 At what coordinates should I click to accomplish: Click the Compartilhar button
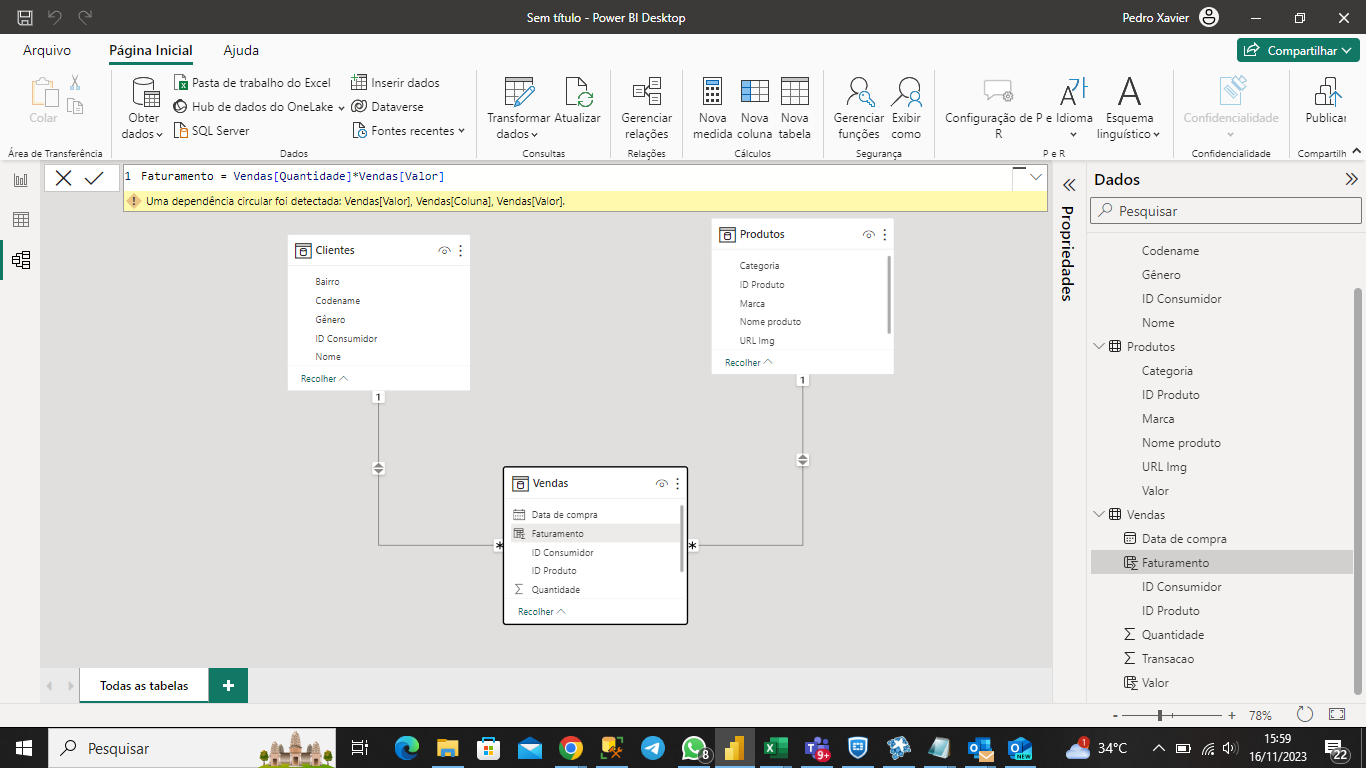[x=1298, y=50]
